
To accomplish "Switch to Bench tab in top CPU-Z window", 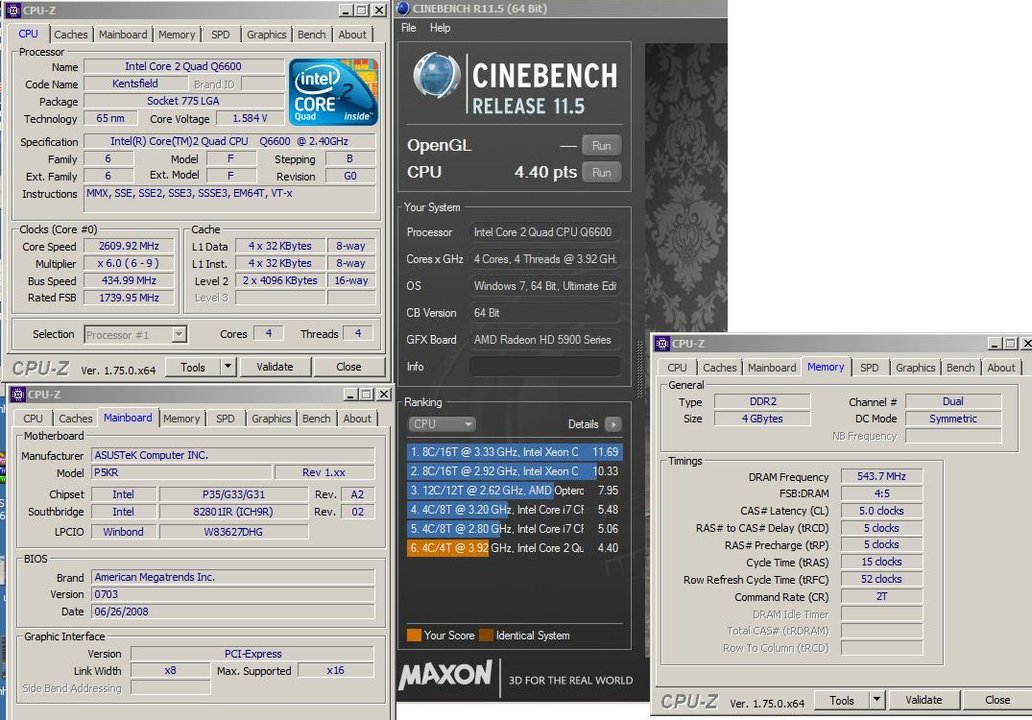I will coord(311,34).
